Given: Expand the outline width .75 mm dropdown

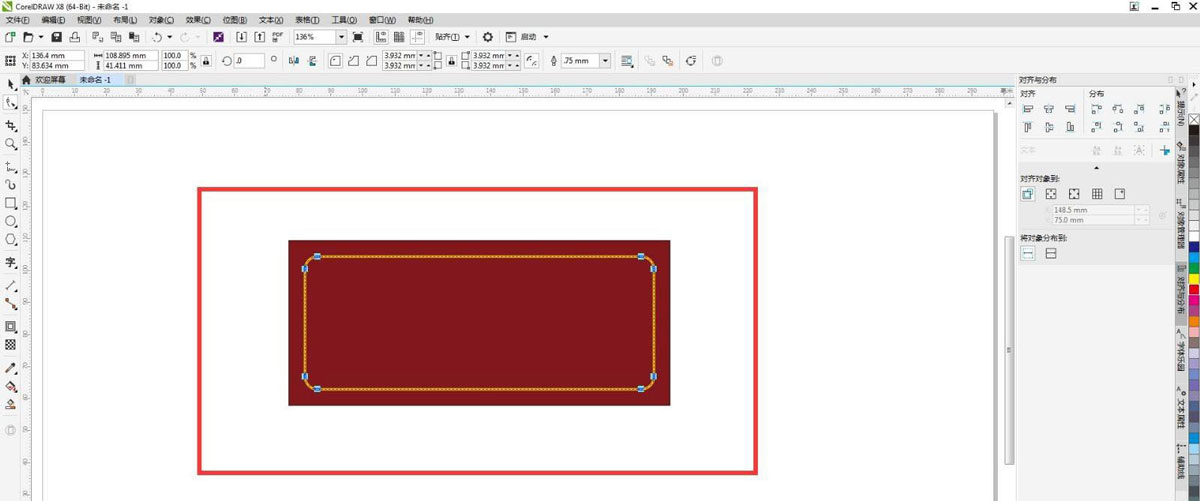Looking at the screenshot, I should [x=605, y=61].
